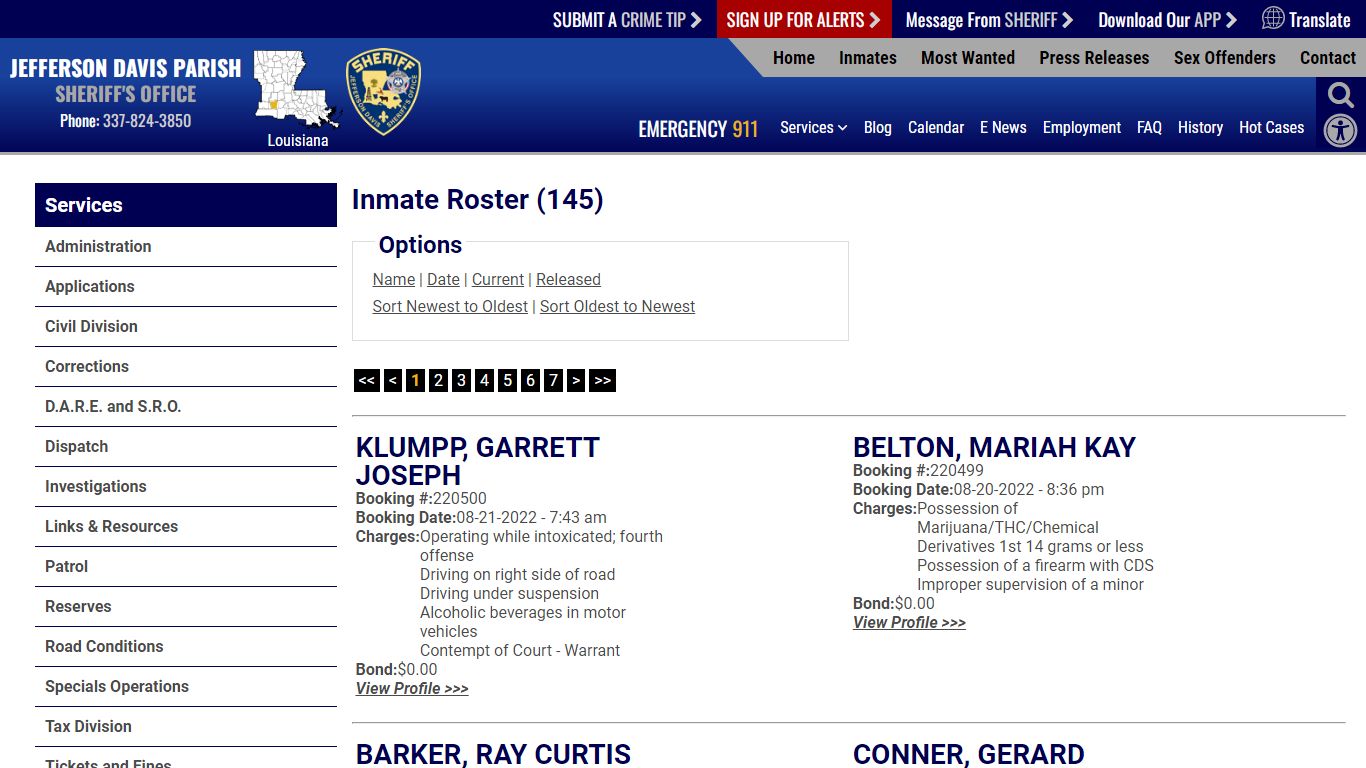
Task: Select Sort Newest to Oldest
Action: pyautogui.click(x=450, y=307)
